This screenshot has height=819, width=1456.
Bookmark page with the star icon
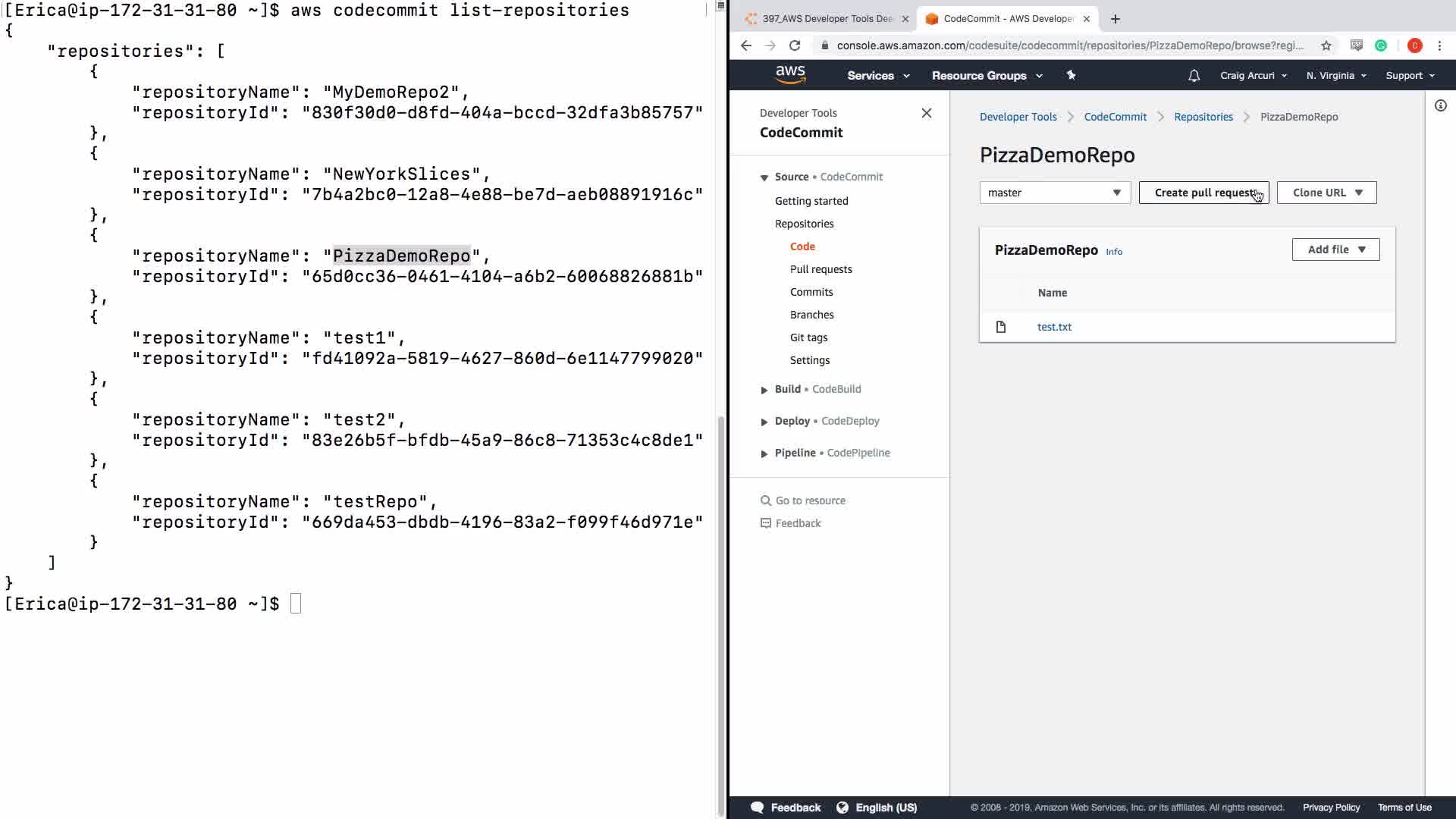(x=1326, y=45)
